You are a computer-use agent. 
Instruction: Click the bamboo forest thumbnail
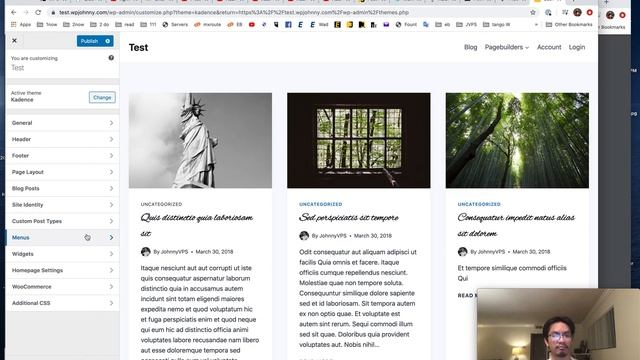pos(517,140)
